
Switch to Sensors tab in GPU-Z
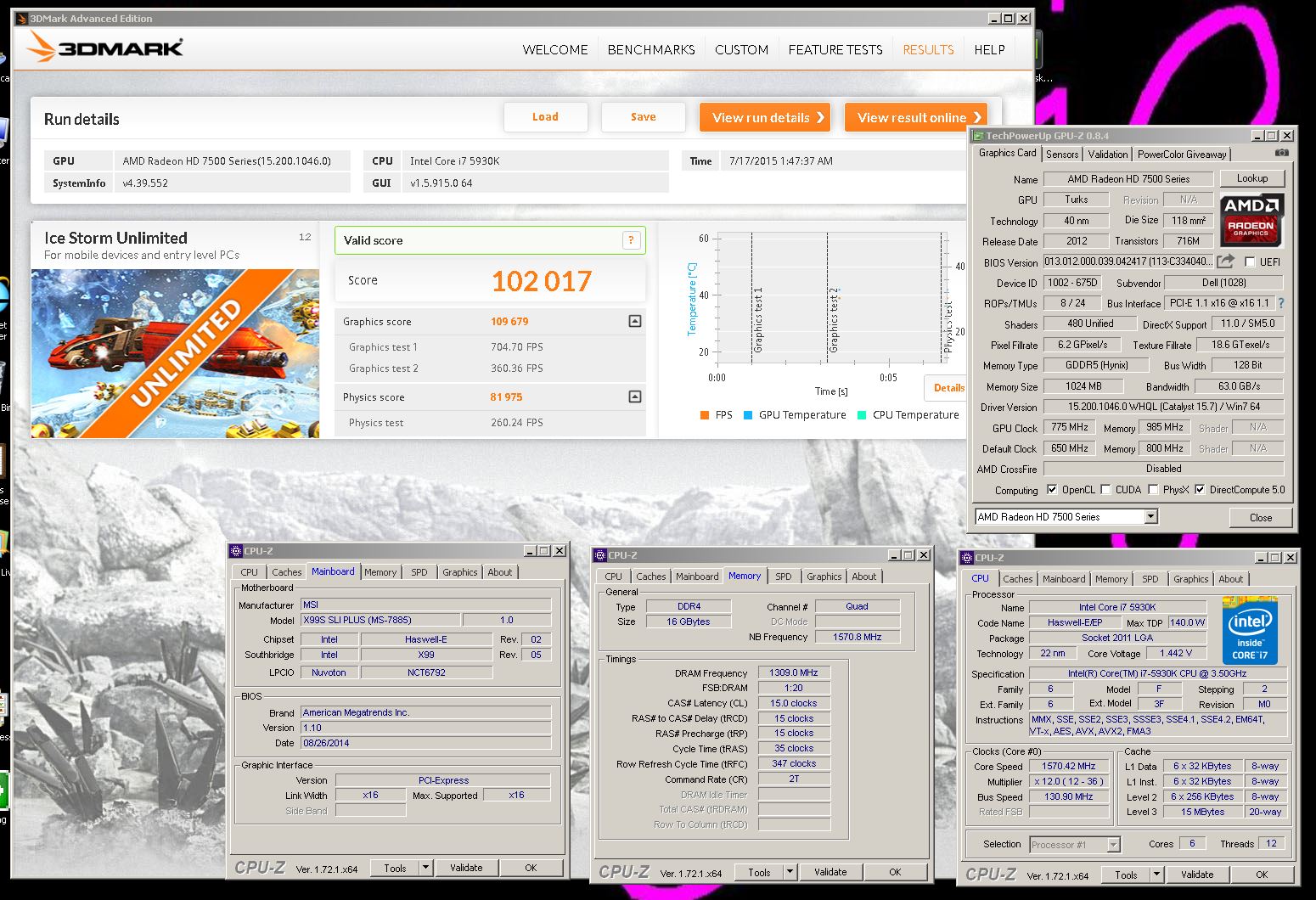tap(1062, 155)
